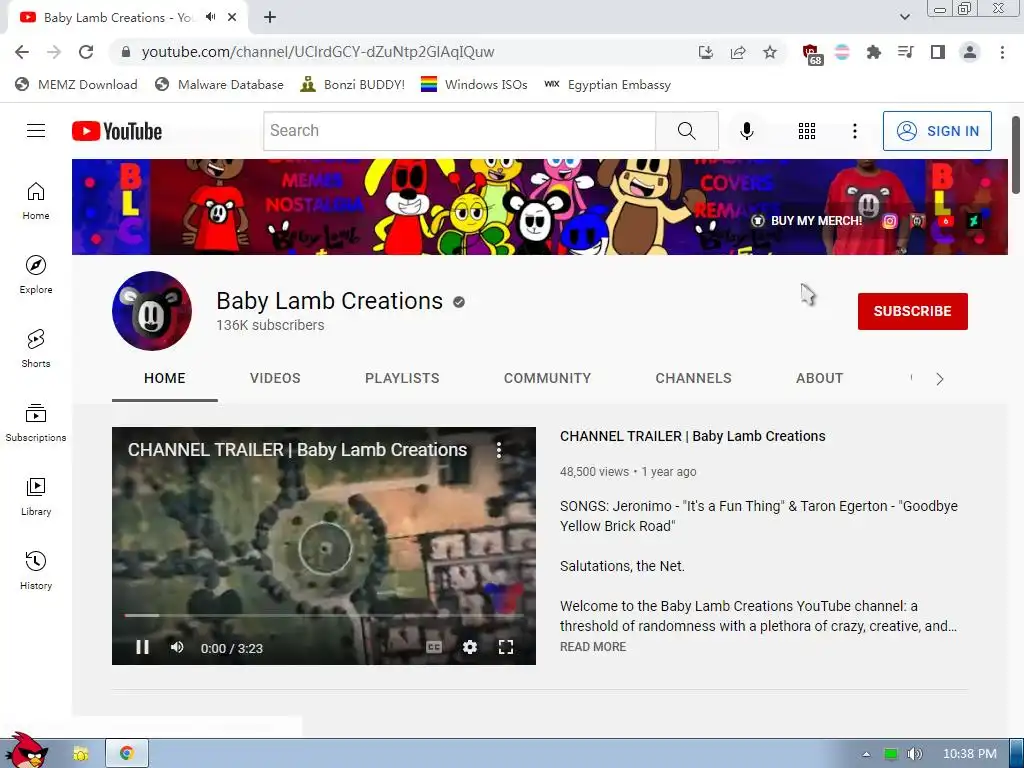Viewport: 1024px width, 768px height.
Task: Open Shorts in the sidebar
Action: [36, 348]
